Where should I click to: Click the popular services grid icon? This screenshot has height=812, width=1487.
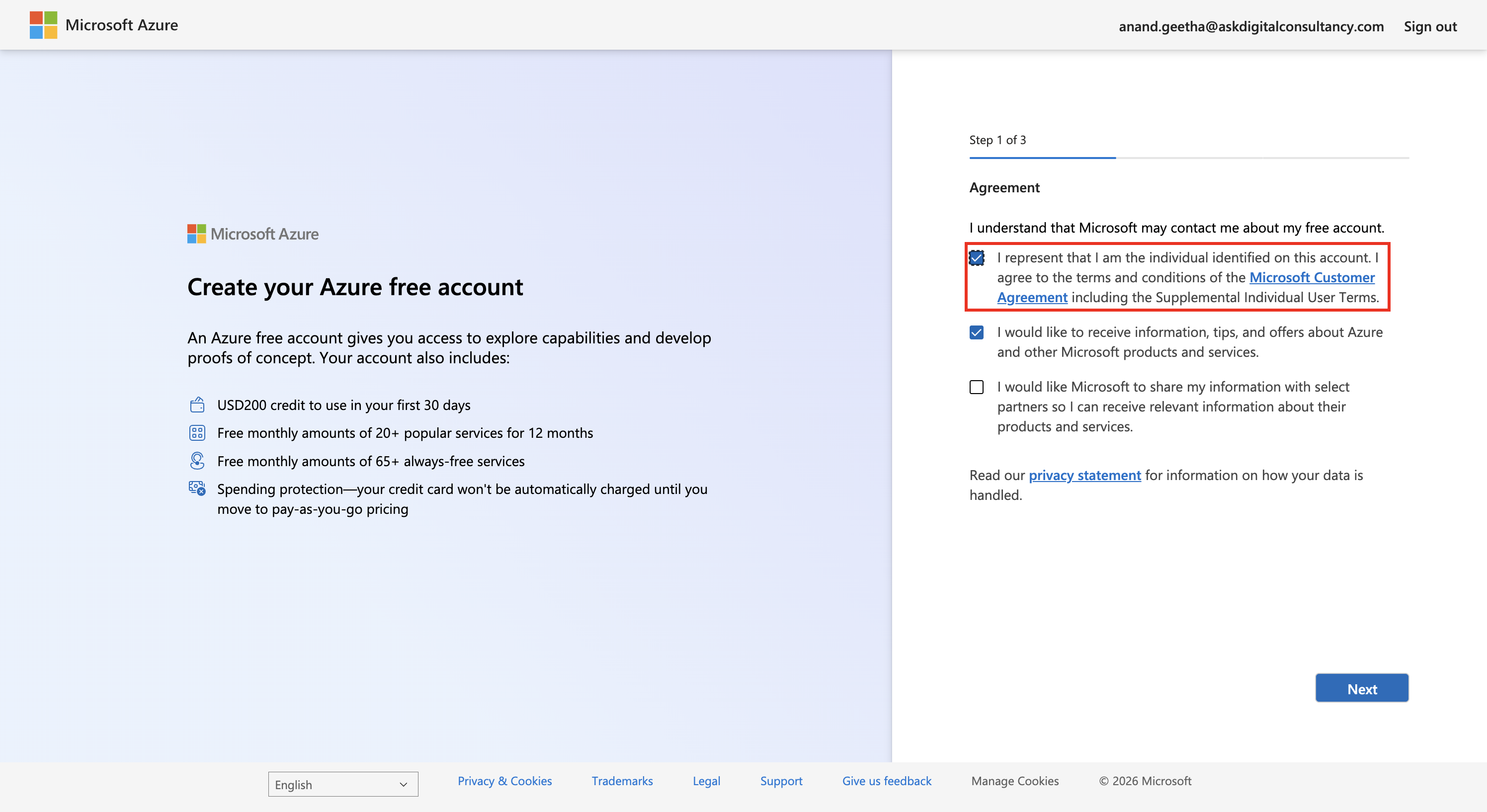[x=197, y=433]
